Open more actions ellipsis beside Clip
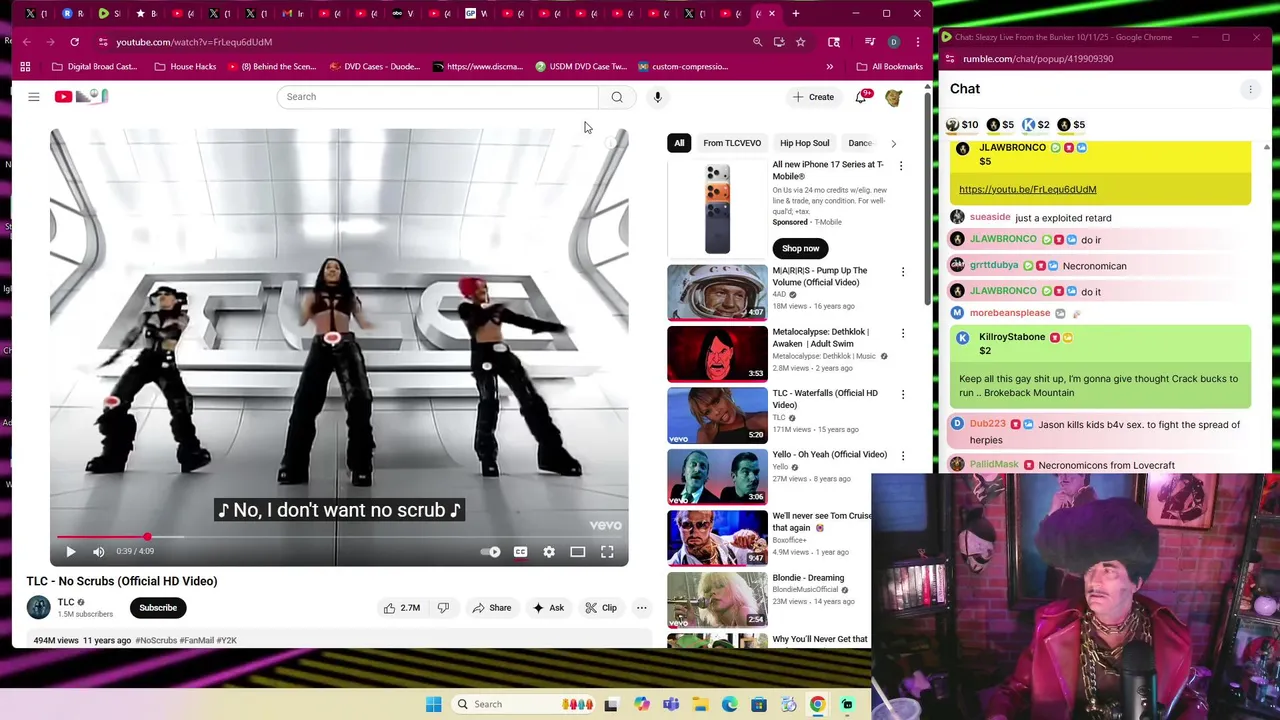Image resolution: width=1280 pixels, height=720 pixels. pyautogui.click(x=642, y=608)
